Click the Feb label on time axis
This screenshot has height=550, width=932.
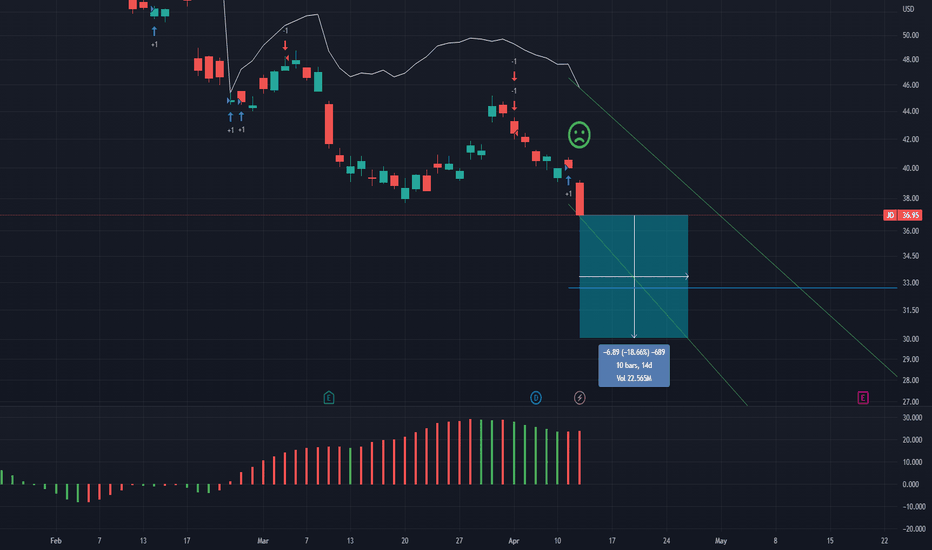click(56, 541)
